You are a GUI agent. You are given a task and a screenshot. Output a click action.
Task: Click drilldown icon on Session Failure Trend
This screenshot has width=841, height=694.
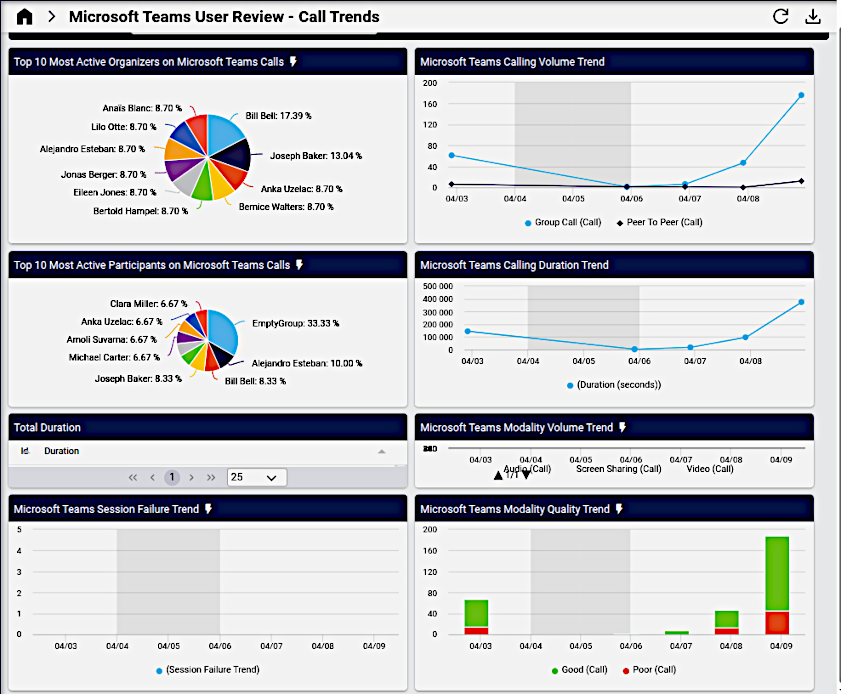point(208,508)
